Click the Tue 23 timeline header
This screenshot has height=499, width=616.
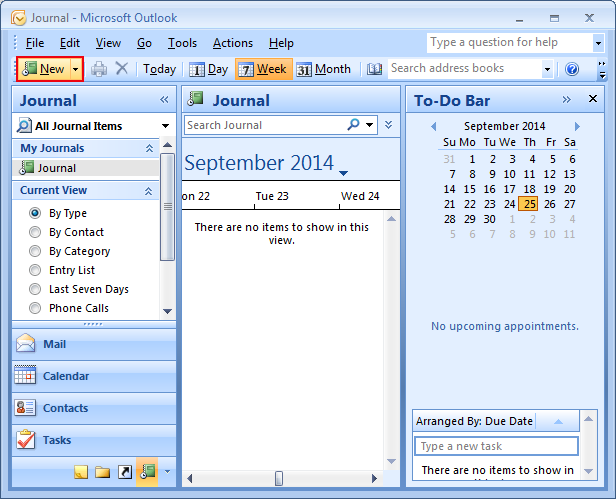[272, 196]
